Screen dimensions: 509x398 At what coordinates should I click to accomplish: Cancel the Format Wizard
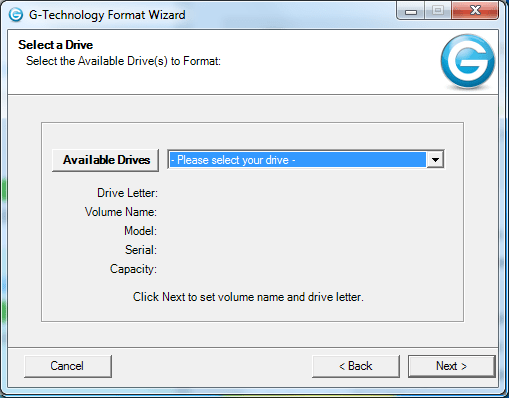click(x=68, y=366)
